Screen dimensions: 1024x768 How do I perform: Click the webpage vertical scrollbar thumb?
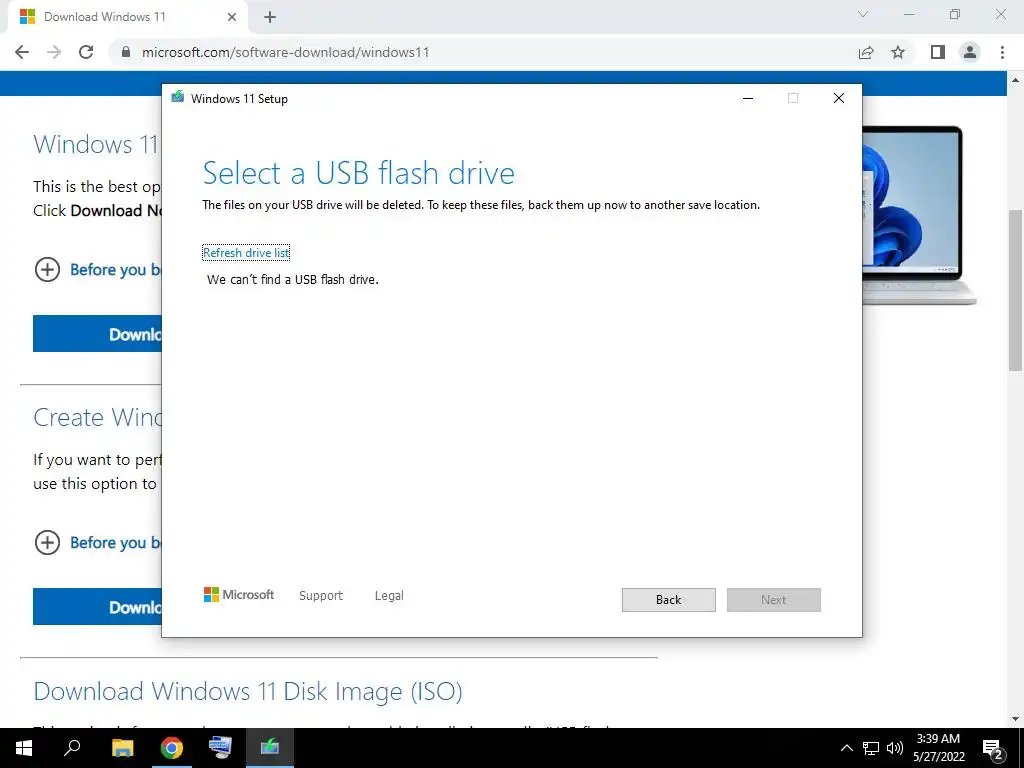coord(1016,290)
